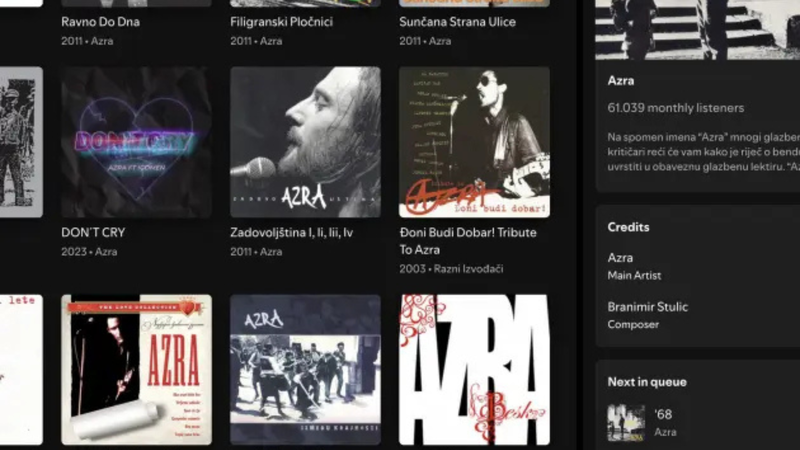Open the Azra biography text starting 'Na spomen imena'
Screen dimensions: 800x450
[x=704, y=152]
